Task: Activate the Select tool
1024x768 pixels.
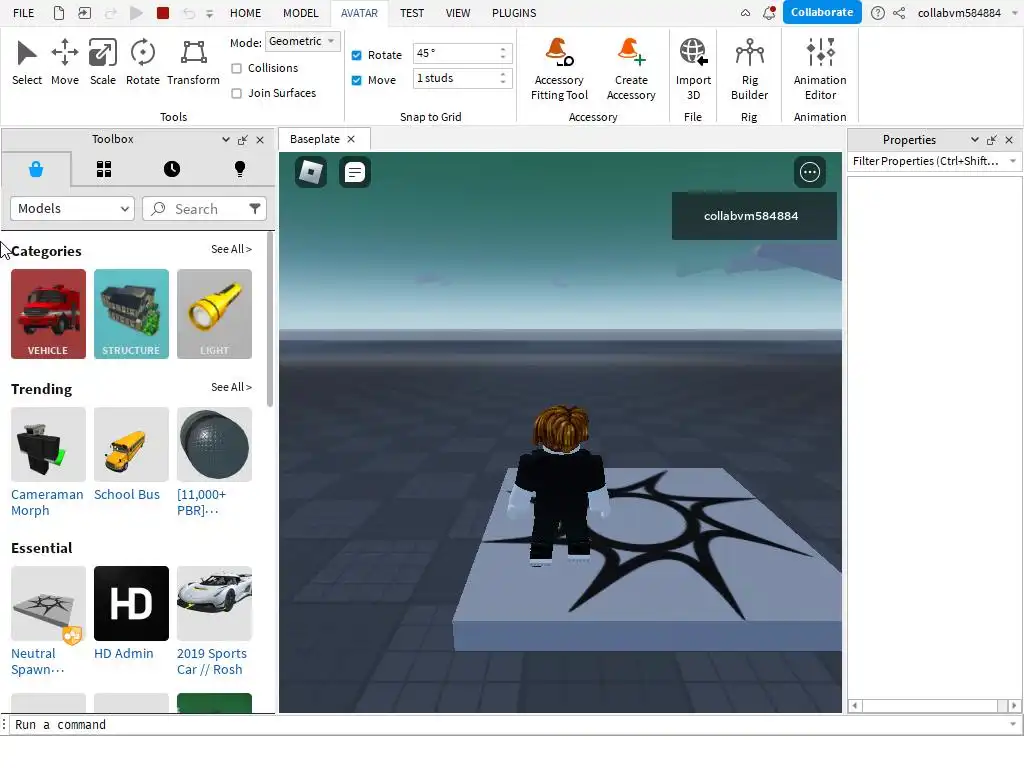Action: tap(27, 62)
